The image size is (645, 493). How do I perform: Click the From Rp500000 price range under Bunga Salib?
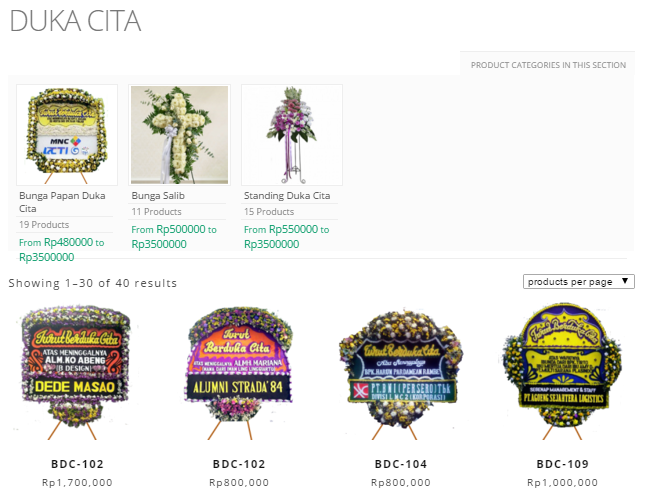(174, 237)
